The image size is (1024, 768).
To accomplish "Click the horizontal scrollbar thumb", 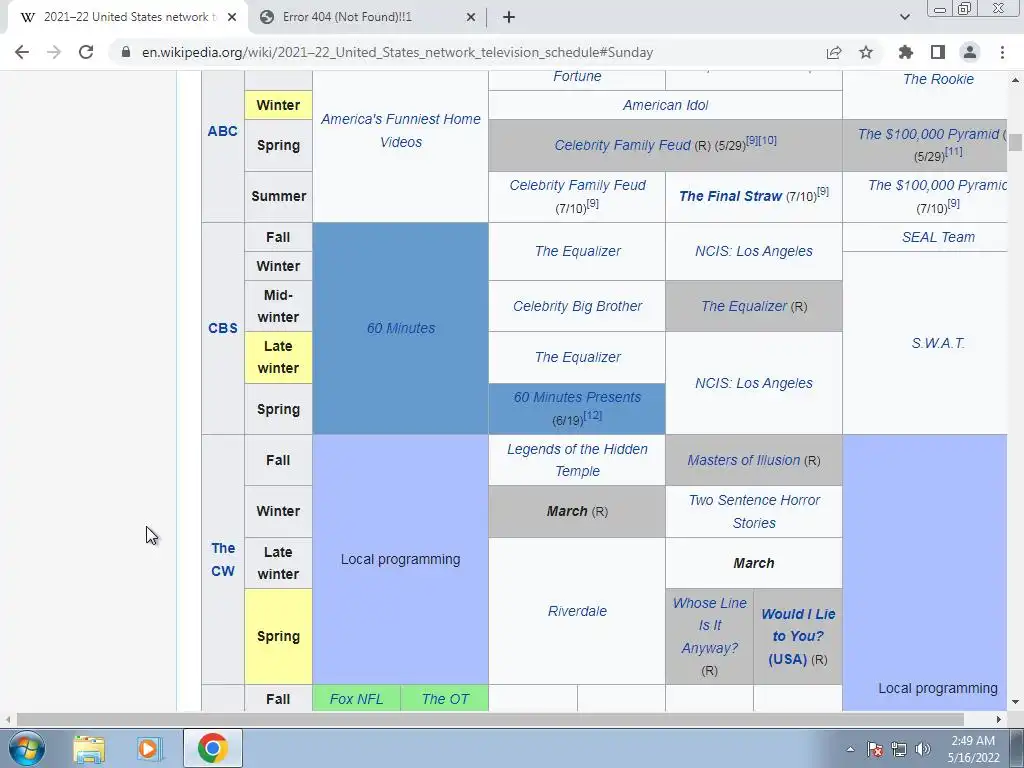I will [490, 719].
